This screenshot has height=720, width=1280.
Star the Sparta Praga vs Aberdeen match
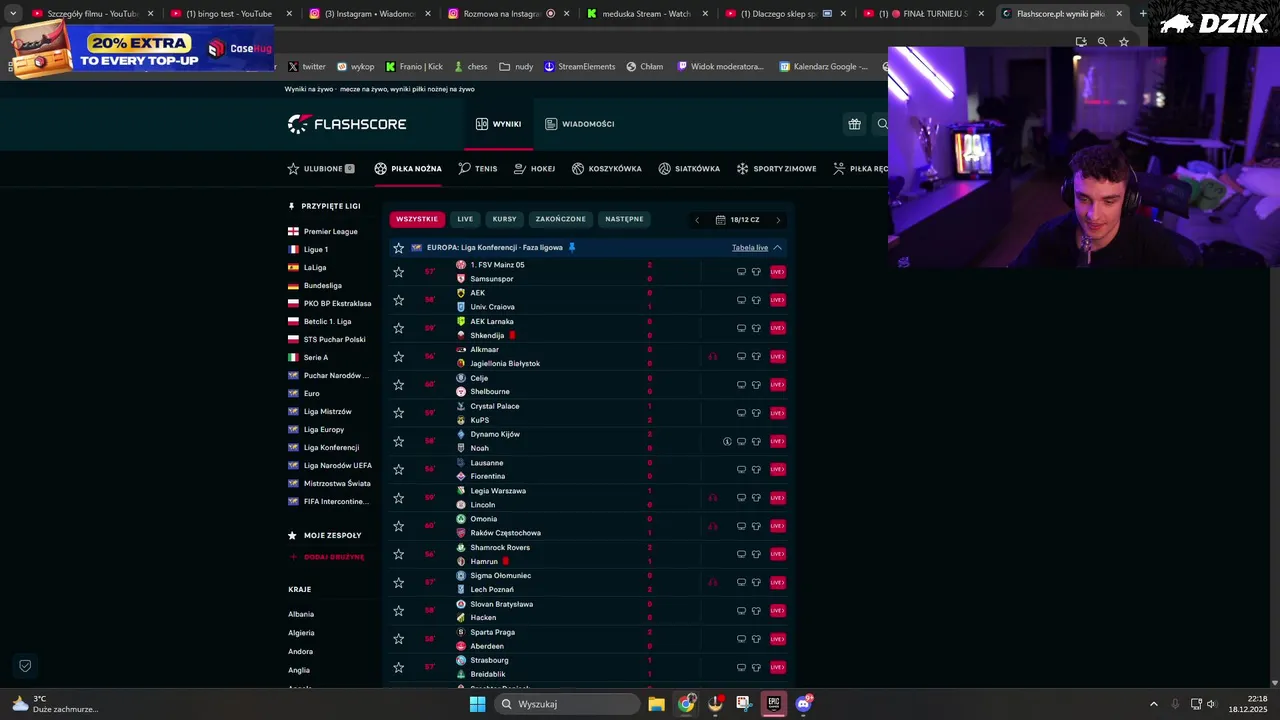coord(399,639)
